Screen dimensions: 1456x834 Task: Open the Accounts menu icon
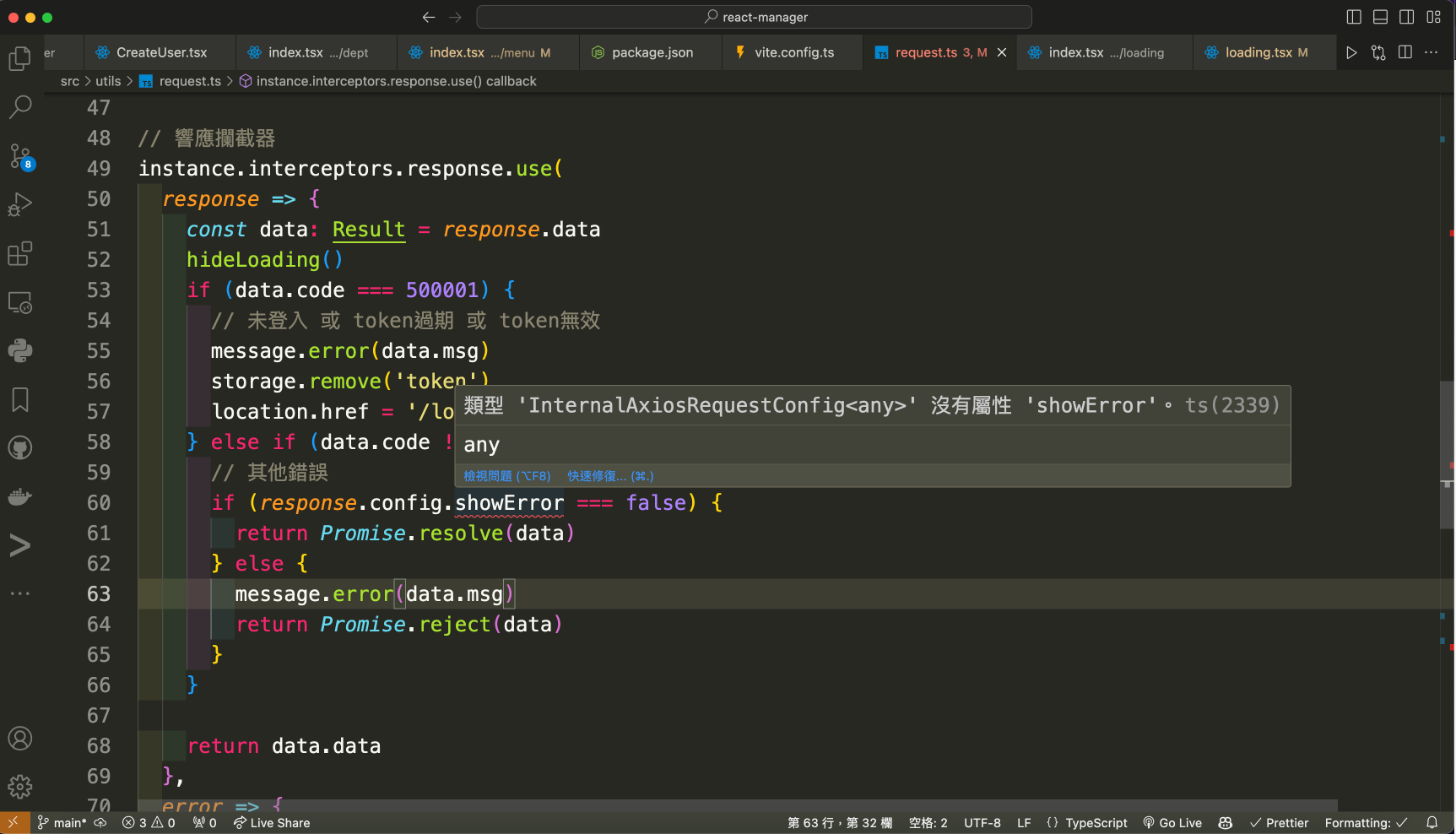click(x=19, y=739)
